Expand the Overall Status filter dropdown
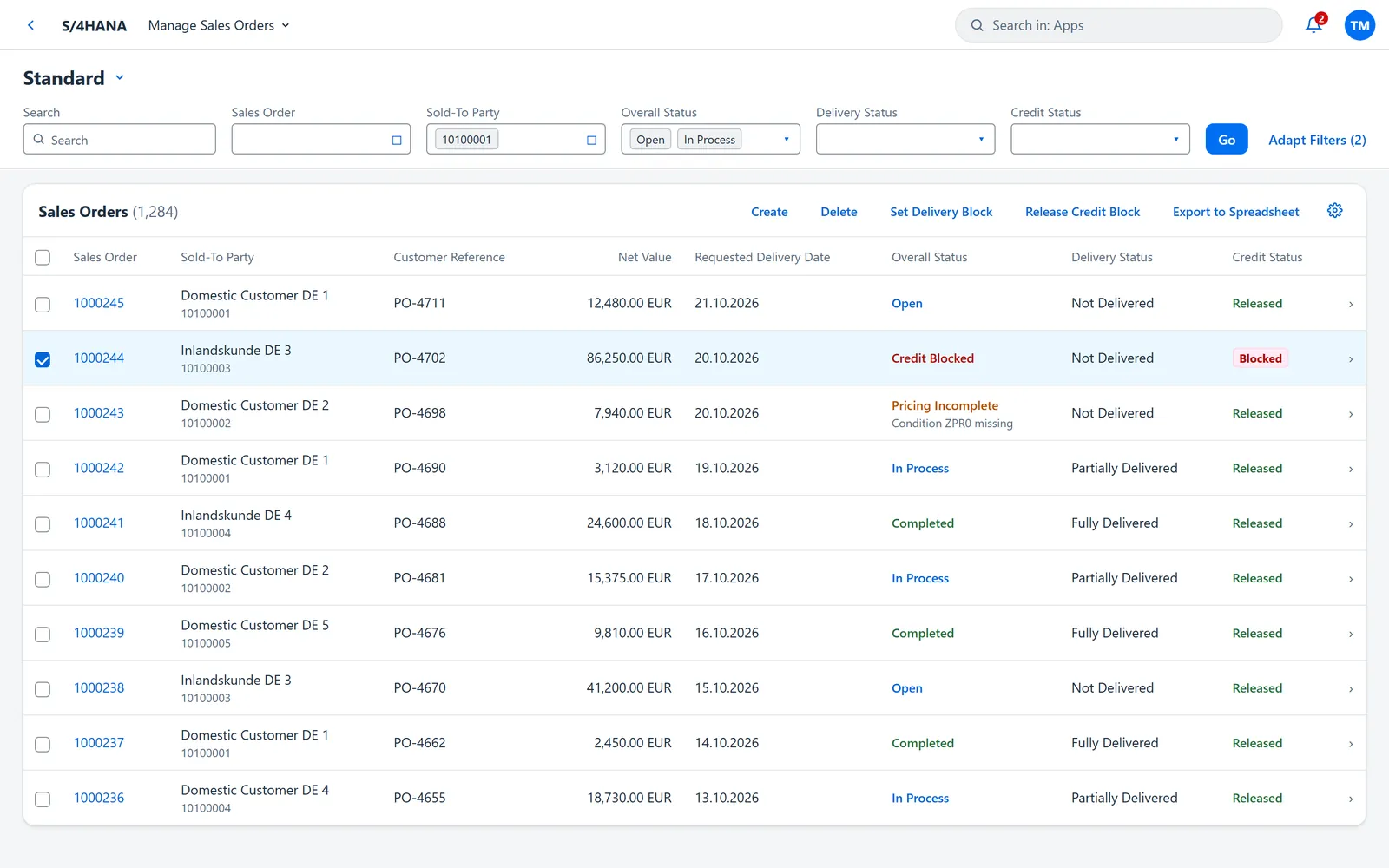 (787, 140)
